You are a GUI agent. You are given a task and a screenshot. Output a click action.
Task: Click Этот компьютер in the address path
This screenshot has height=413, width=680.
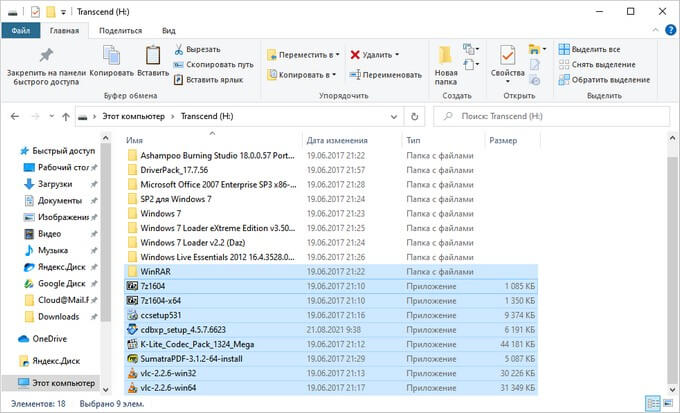click(134, 116)
